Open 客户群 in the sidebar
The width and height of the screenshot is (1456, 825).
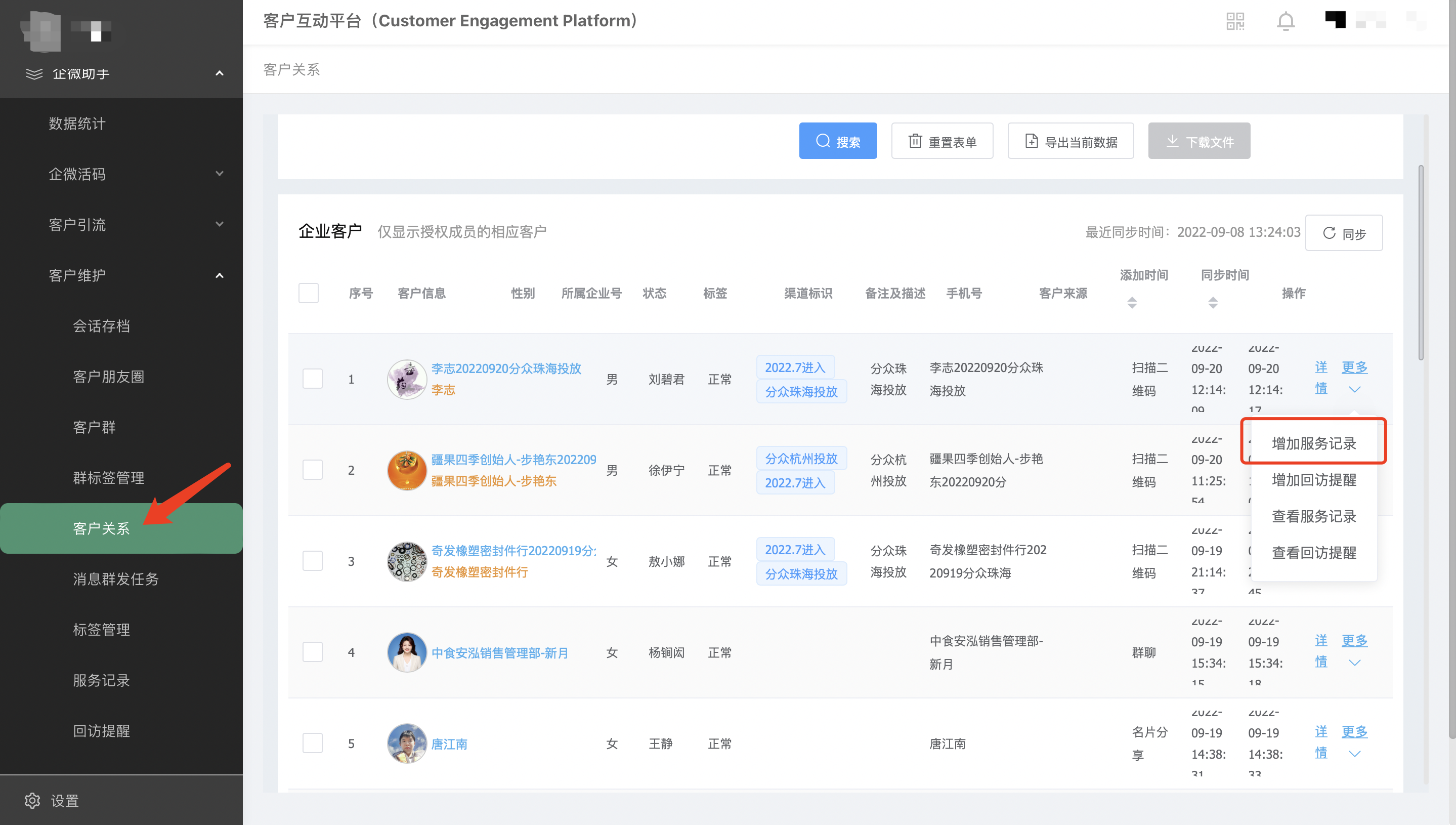[x=121, y=427]
